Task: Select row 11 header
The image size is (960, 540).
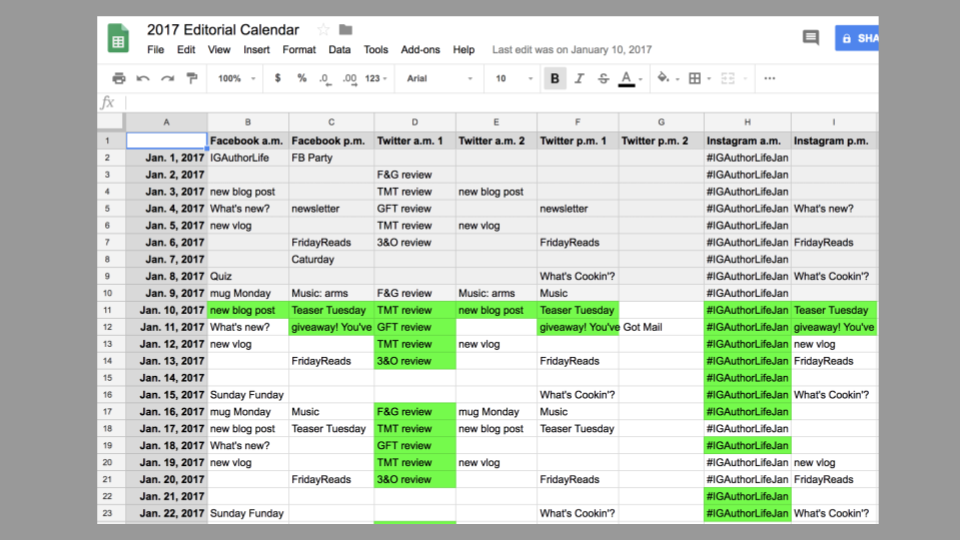Action: [108, 310]
